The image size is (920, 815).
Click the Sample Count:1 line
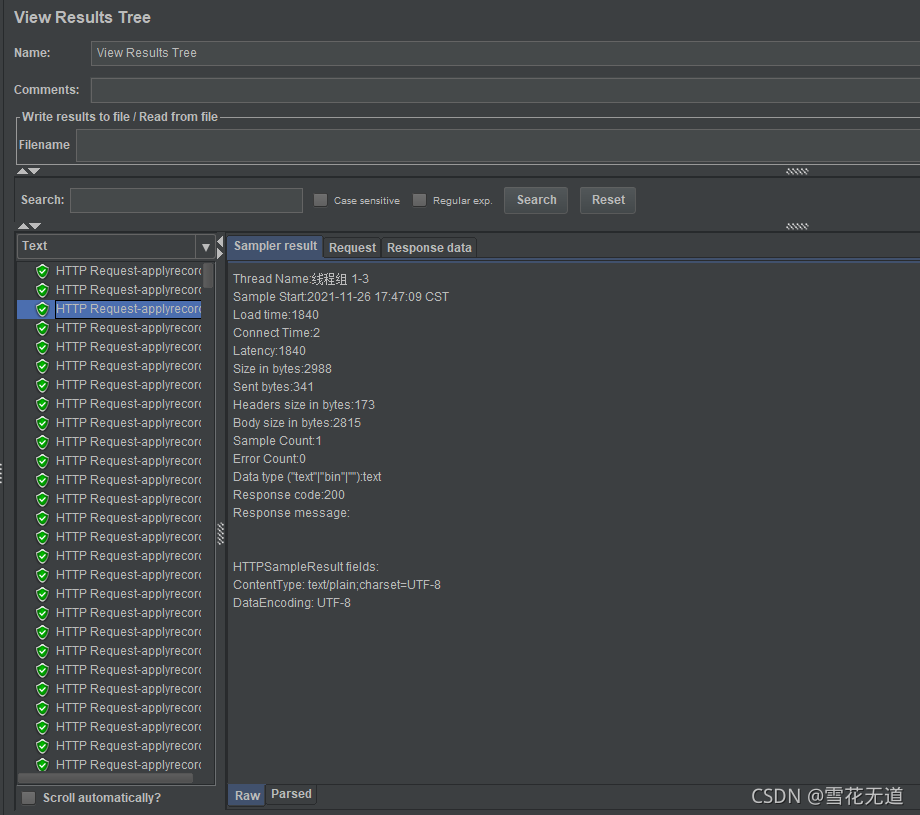[277, 441]
